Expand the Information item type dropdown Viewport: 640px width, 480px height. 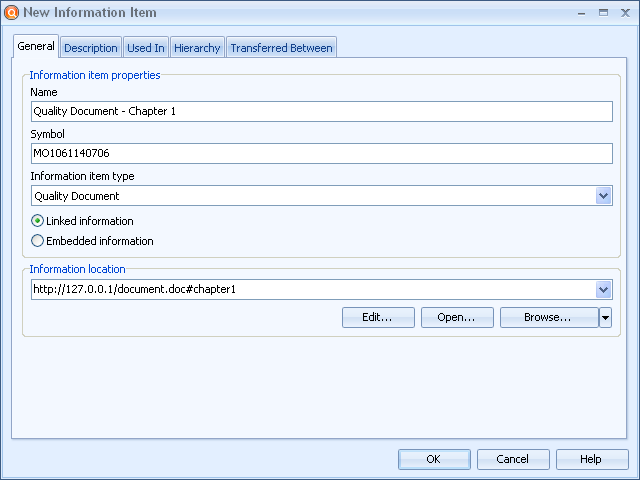pyautogui.click(x=603, y=196)
